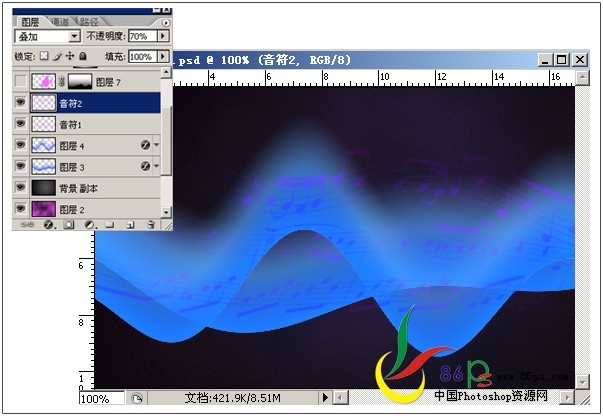The height and width of the screenshot is (416, 603).
Task: Click layer style effects icon on 图层 3
Action: [x=145, y=166]
